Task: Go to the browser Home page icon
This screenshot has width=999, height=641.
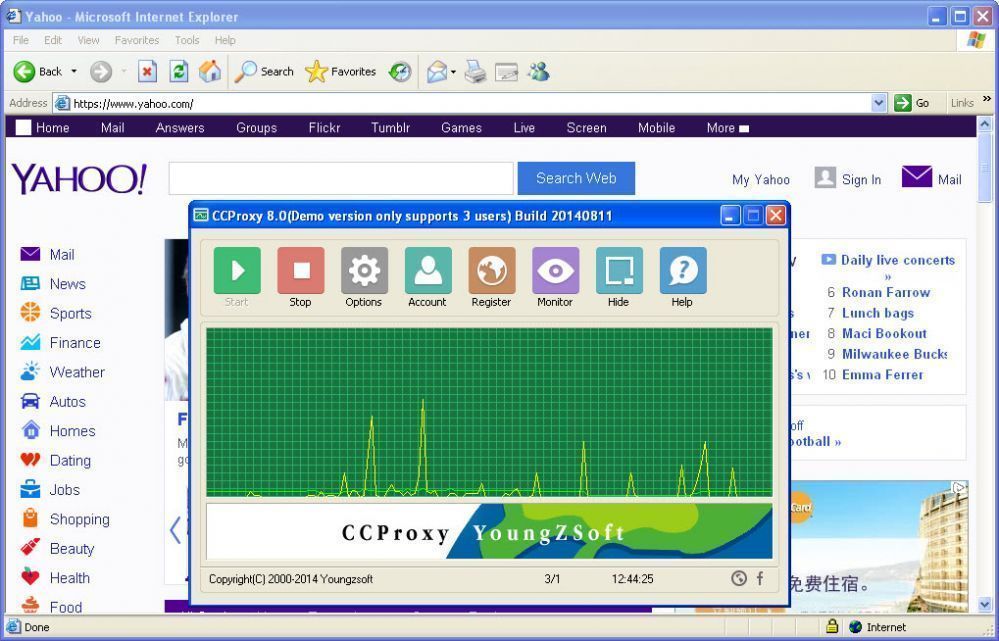Action: click(x=210, y=71)
